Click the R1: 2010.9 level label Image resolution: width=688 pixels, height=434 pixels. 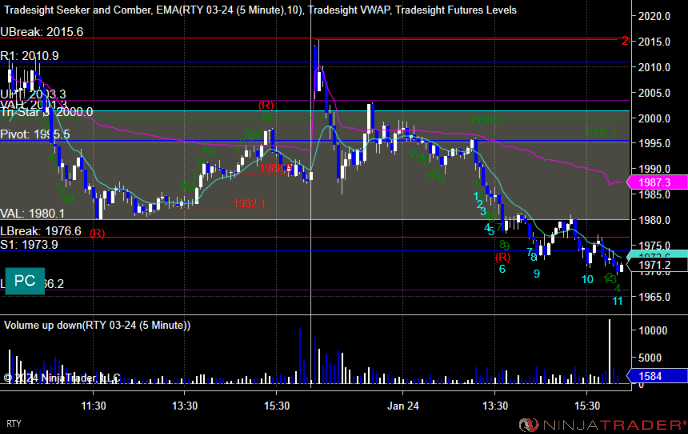point(29,56)
